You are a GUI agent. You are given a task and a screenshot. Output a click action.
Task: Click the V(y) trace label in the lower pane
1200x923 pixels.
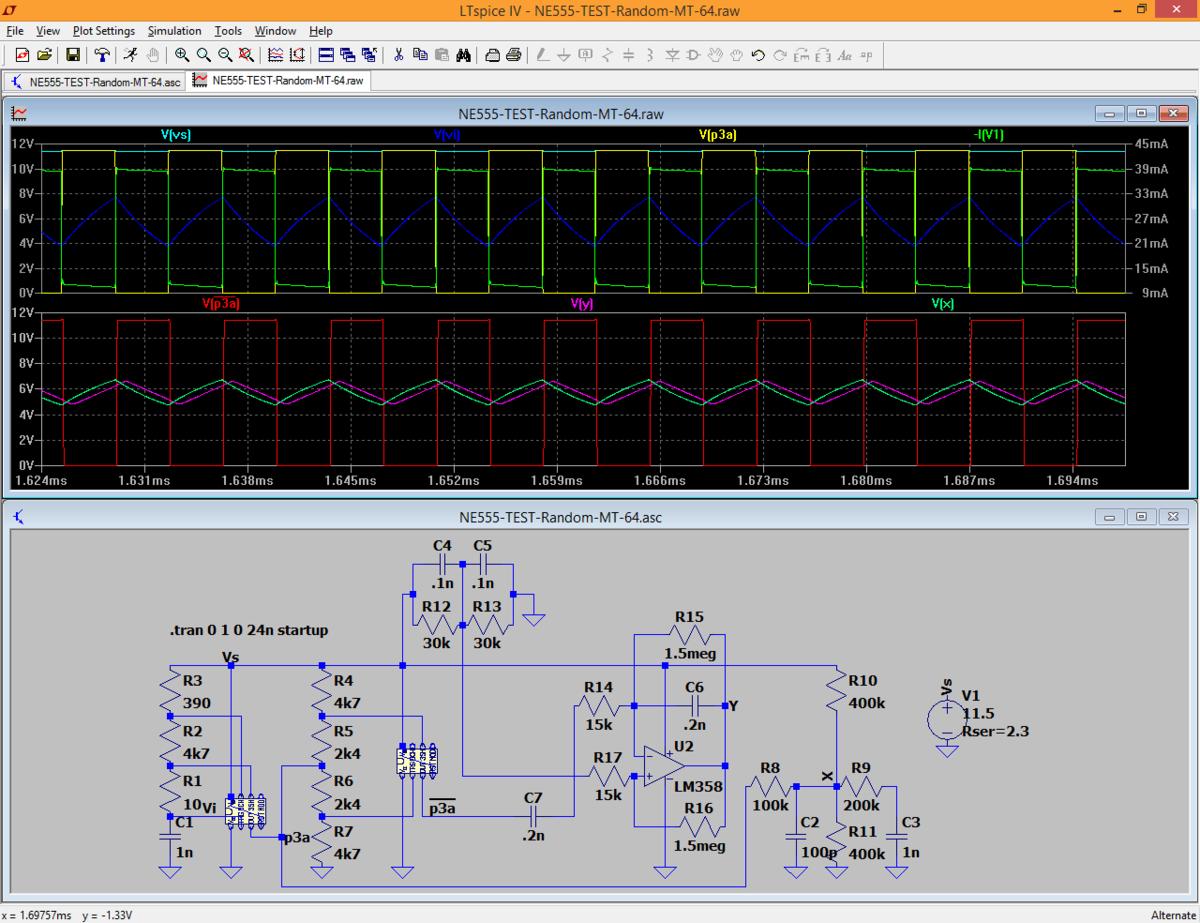tap(581, 303)
